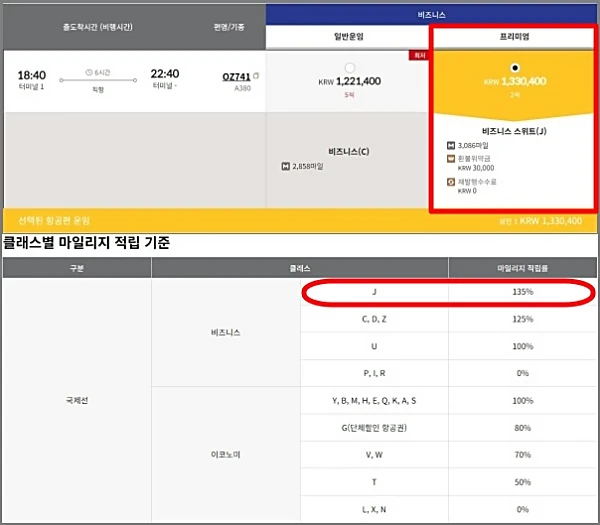Click the KRW 1,330,400 total in yellow bar
Screen dimensions: 600x525
[x=551, y=221]
